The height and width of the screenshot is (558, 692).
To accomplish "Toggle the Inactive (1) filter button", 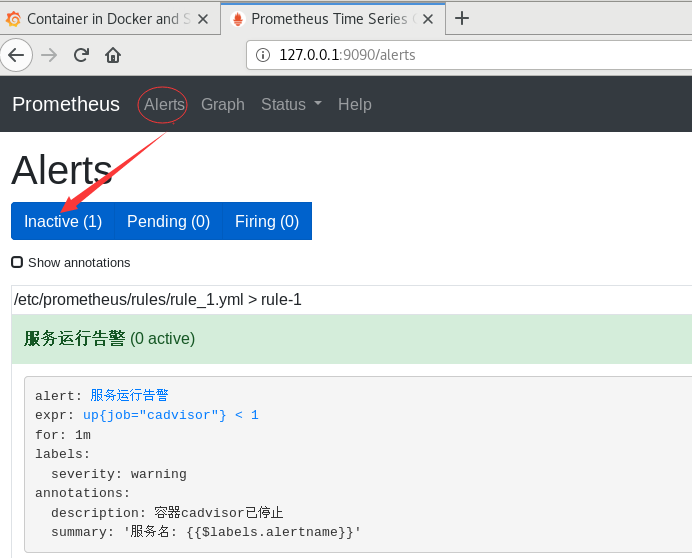I will [x=63, y=221].
